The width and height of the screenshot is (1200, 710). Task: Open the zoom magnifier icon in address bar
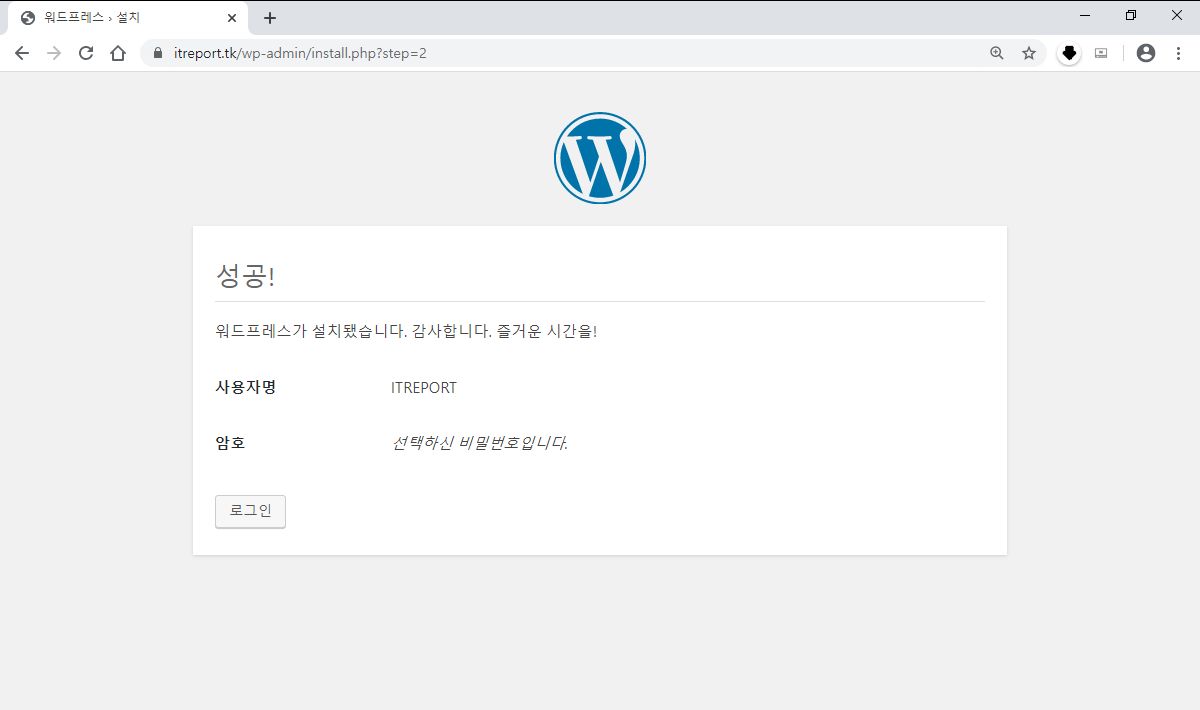[996, 53]
